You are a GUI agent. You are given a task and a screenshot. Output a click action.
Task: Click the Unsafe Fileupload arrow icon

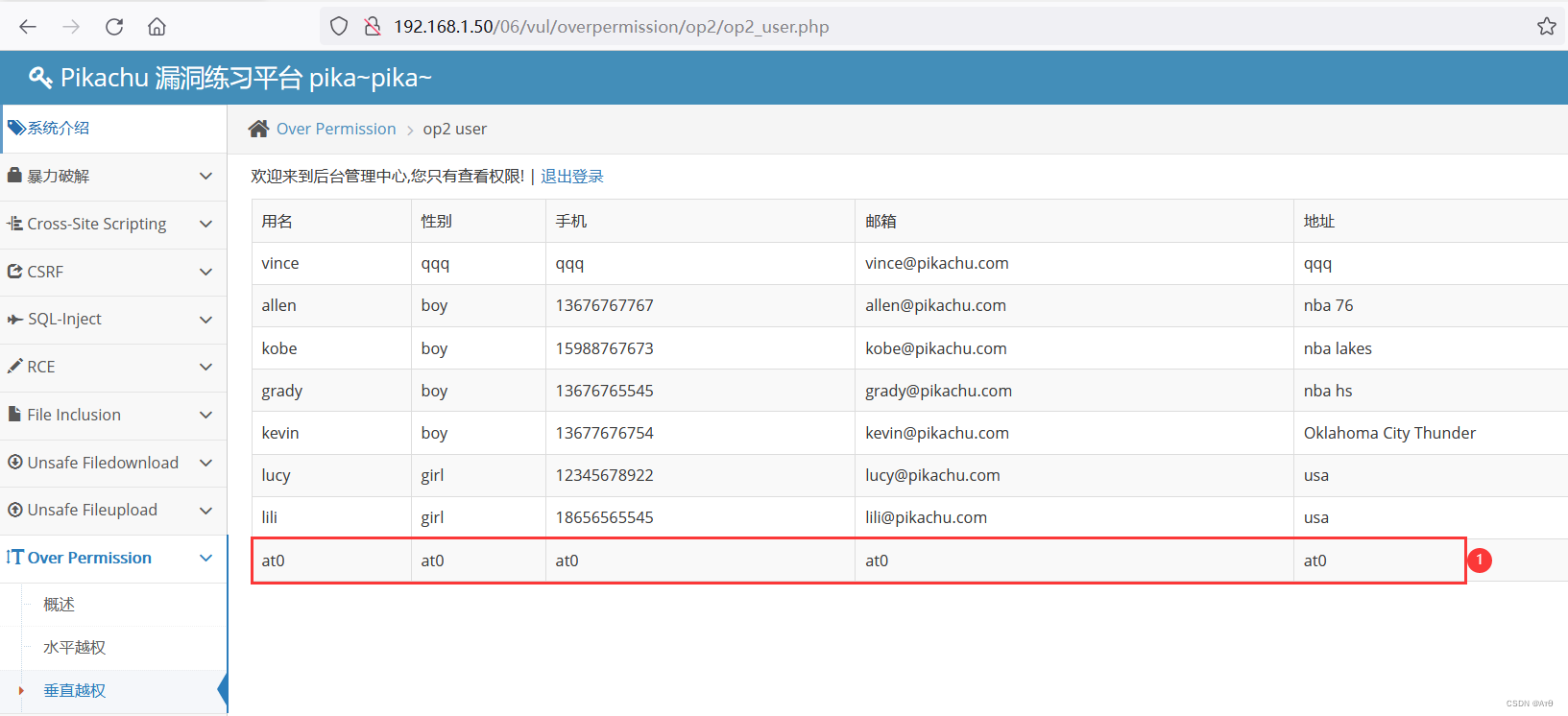(x=14, y=510)
